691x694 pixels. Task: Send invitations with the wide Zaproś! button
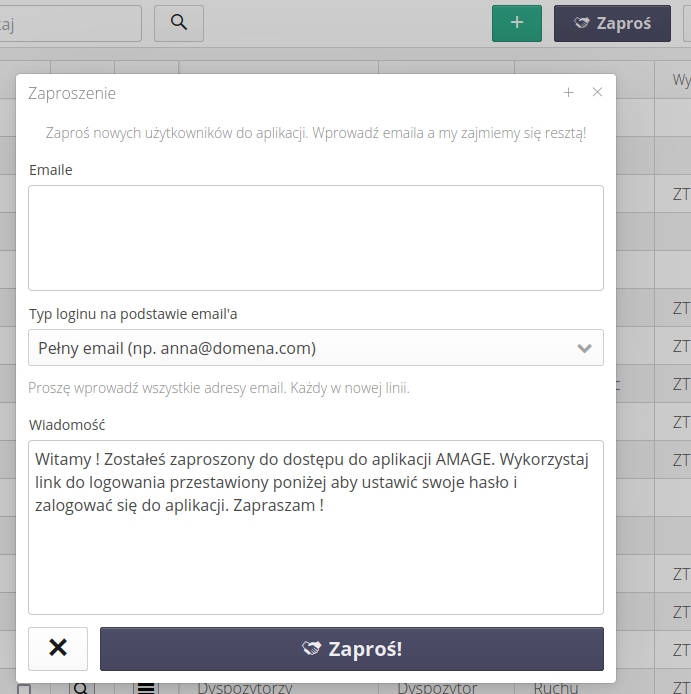pyautogui.click(x=352, y=648)
